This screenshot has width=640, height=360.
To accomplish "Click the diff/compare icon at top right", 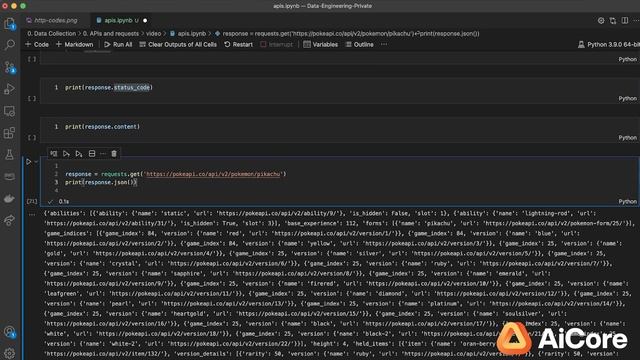I will (x=613, y=20).
